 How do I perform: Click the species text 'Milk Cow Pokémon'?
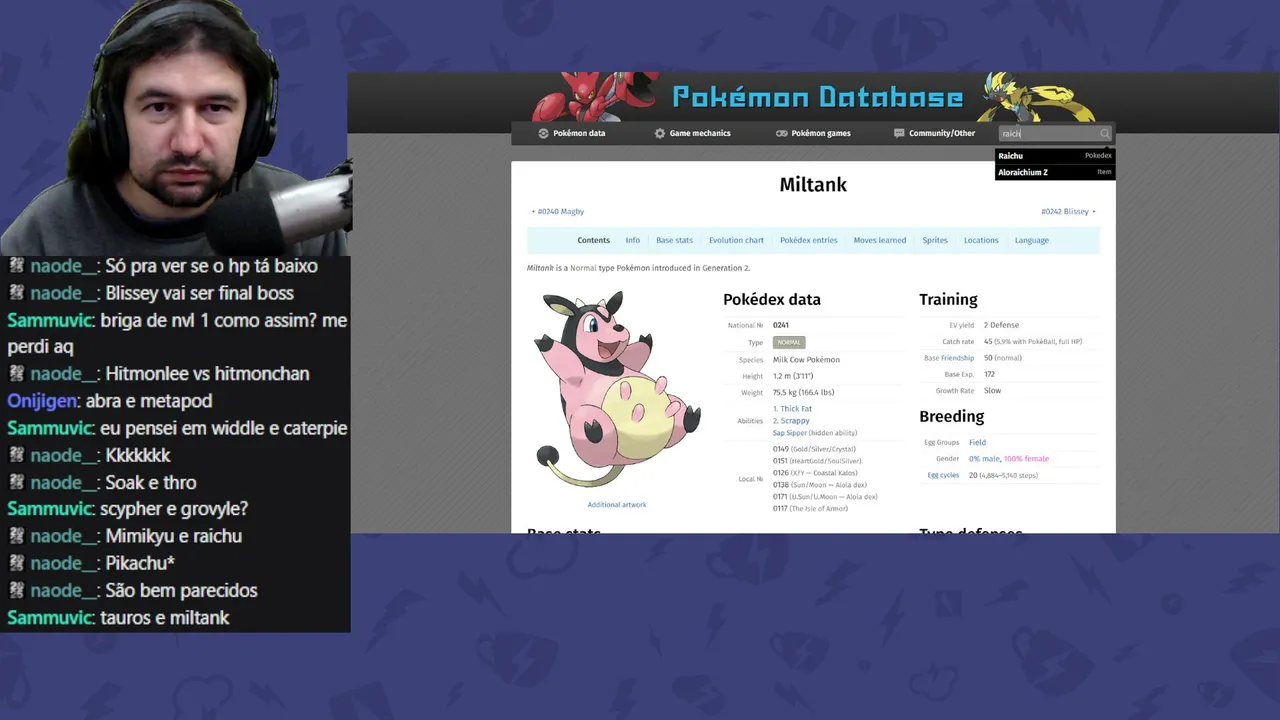(x=806, y=360)
